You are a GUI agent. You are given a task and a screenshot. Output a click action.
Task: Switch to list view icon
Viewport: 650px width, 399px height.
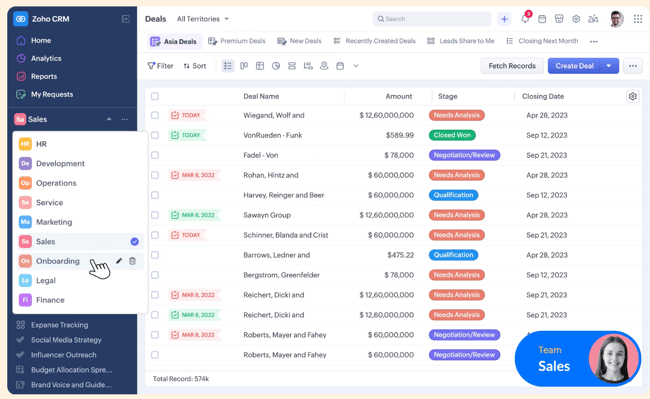point(228,66)
